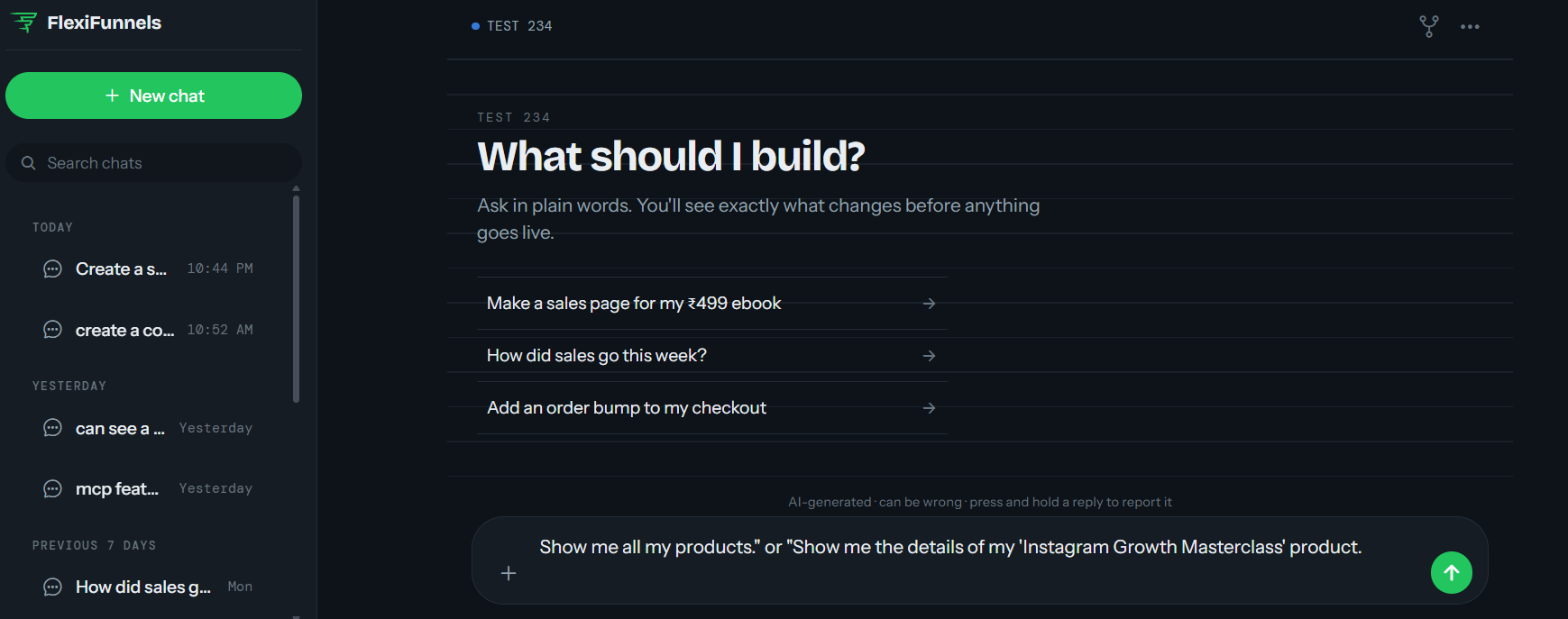Click the plus attachment icon in message box
This screenshot has height=619, width=1568.
coord(509,573)
